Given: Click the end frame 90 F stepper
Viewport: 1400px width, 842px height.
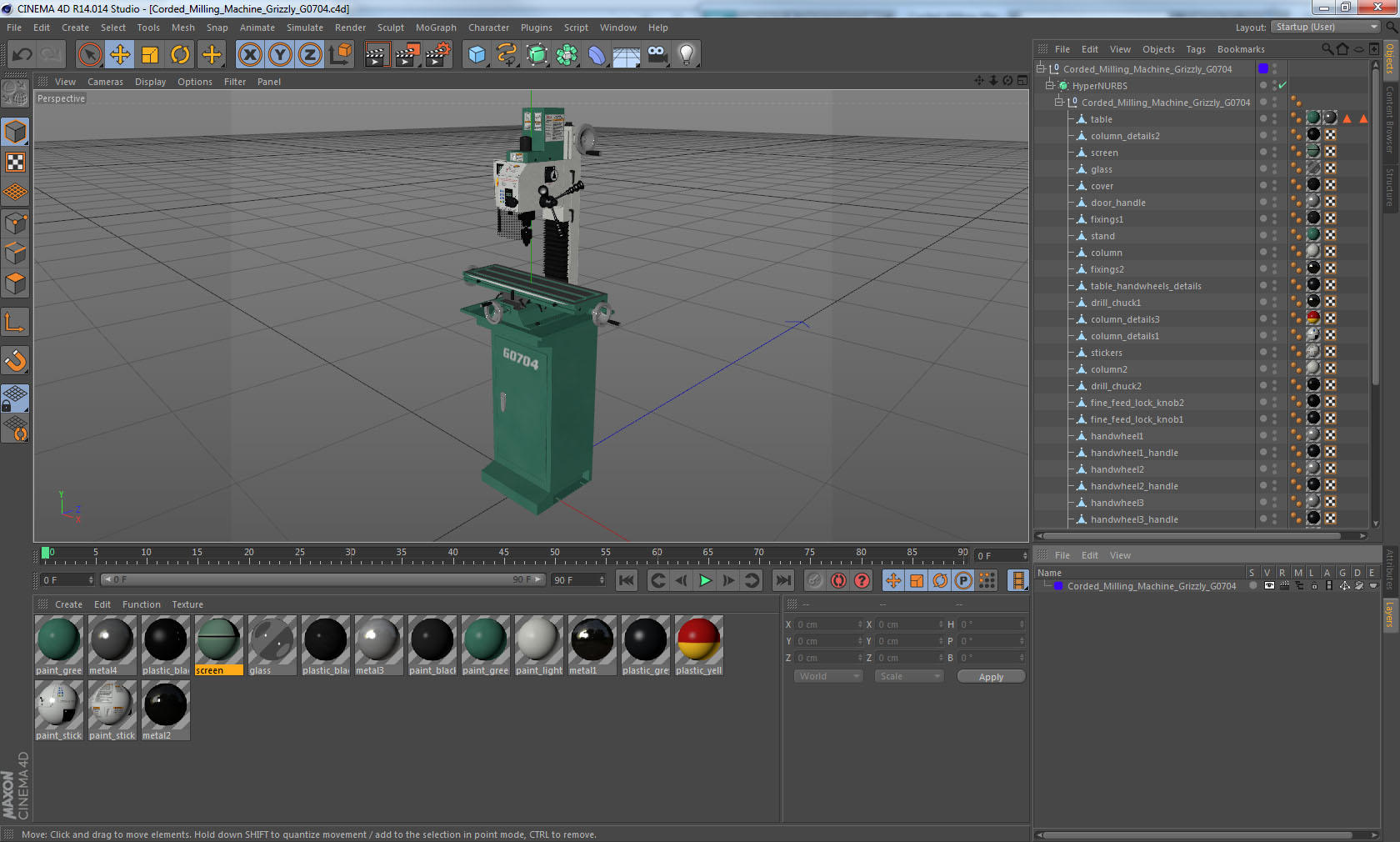Looking at the screenshot, I should click(x=602, y=580).
